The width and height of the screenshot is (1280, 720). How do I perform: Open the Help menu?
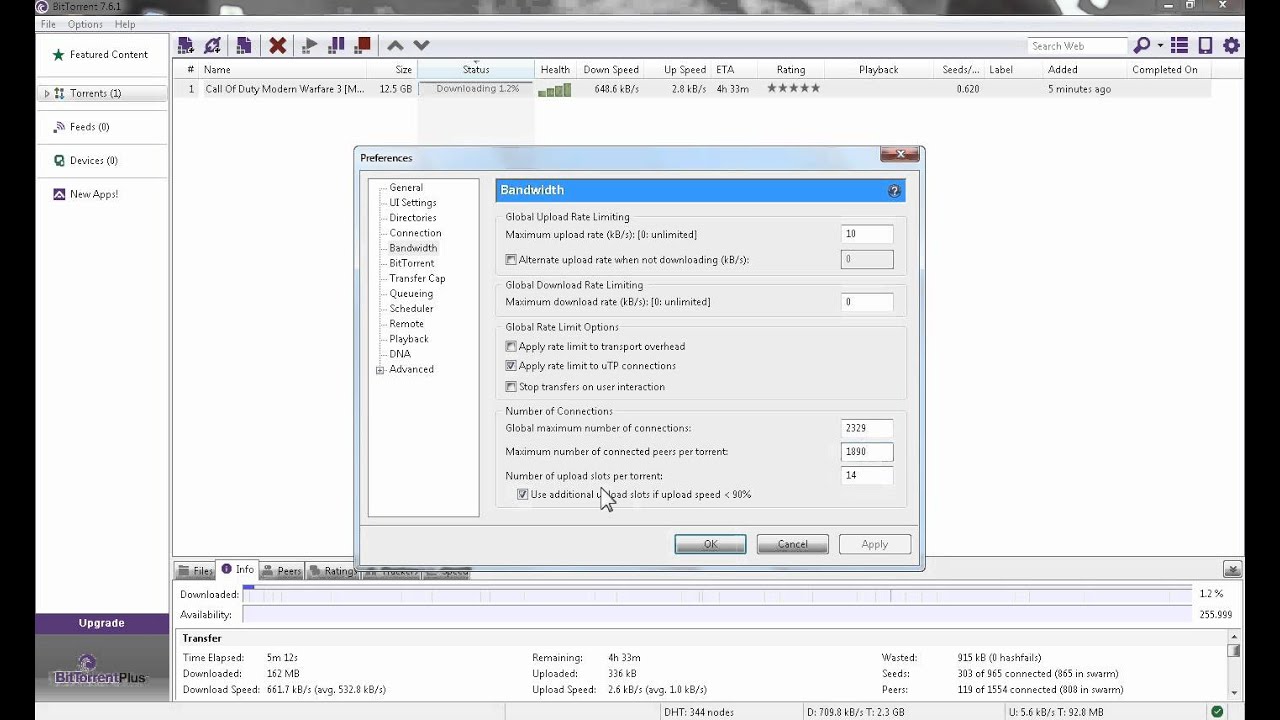[125, 24]
